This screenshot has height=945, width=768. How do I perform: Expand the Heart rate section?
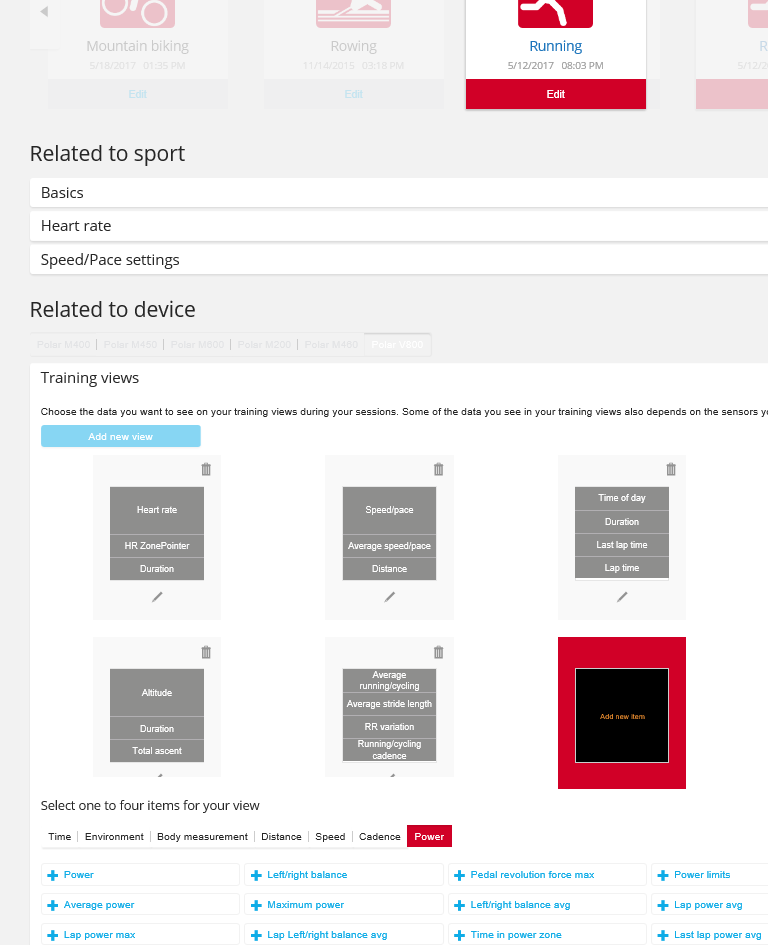pyautogui.click(x=398, y=226)
